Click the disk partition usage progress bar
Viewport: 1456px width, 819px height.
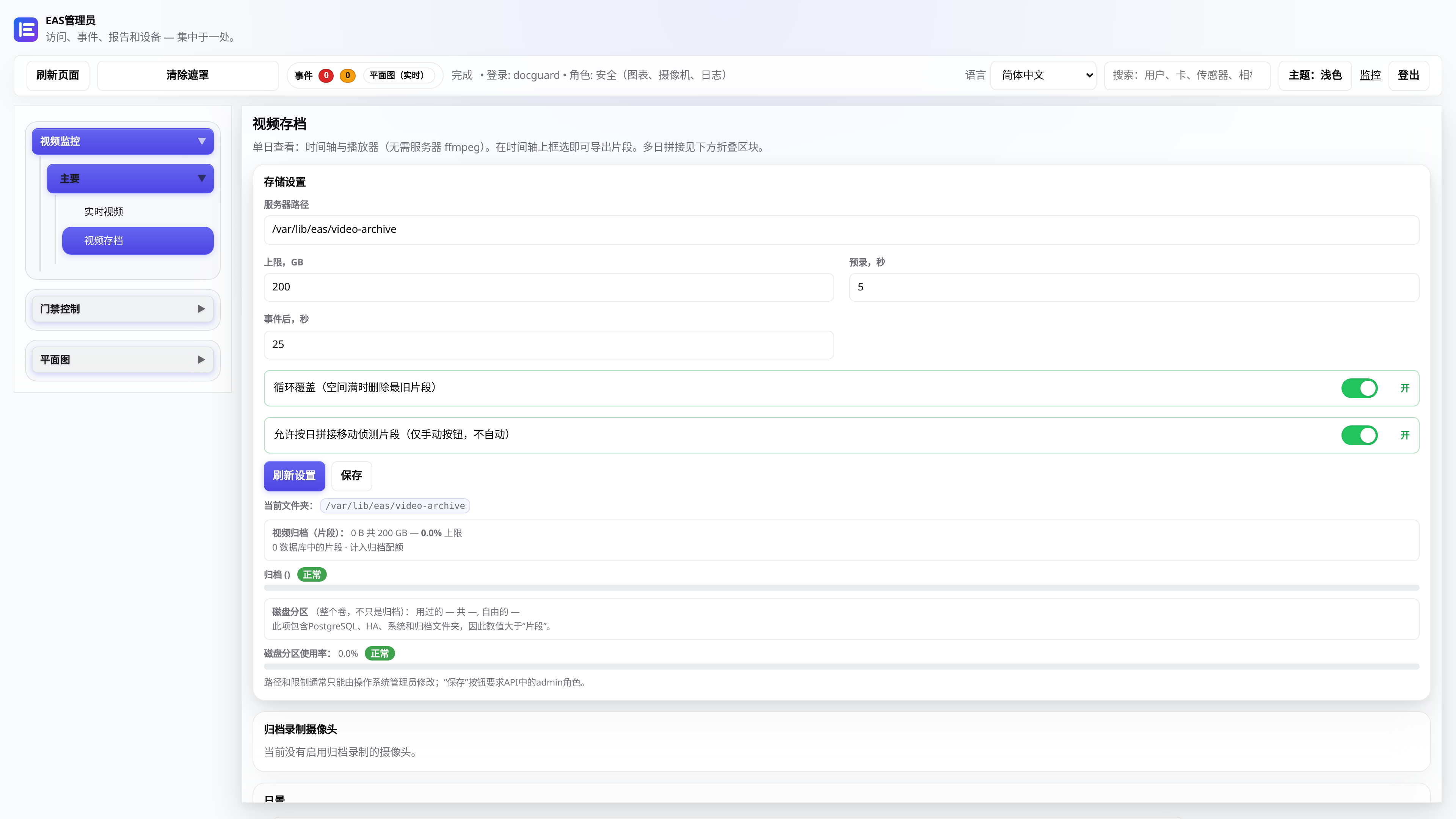click(841, 667)
